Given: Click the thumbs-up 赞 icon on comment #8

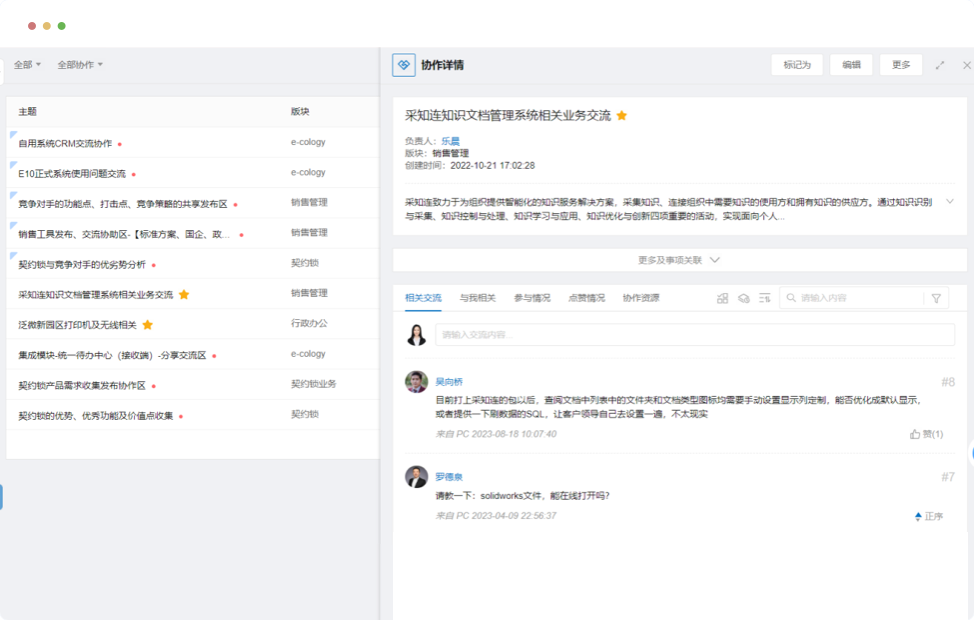Looking at the screenshot, I should pos(915,434).
